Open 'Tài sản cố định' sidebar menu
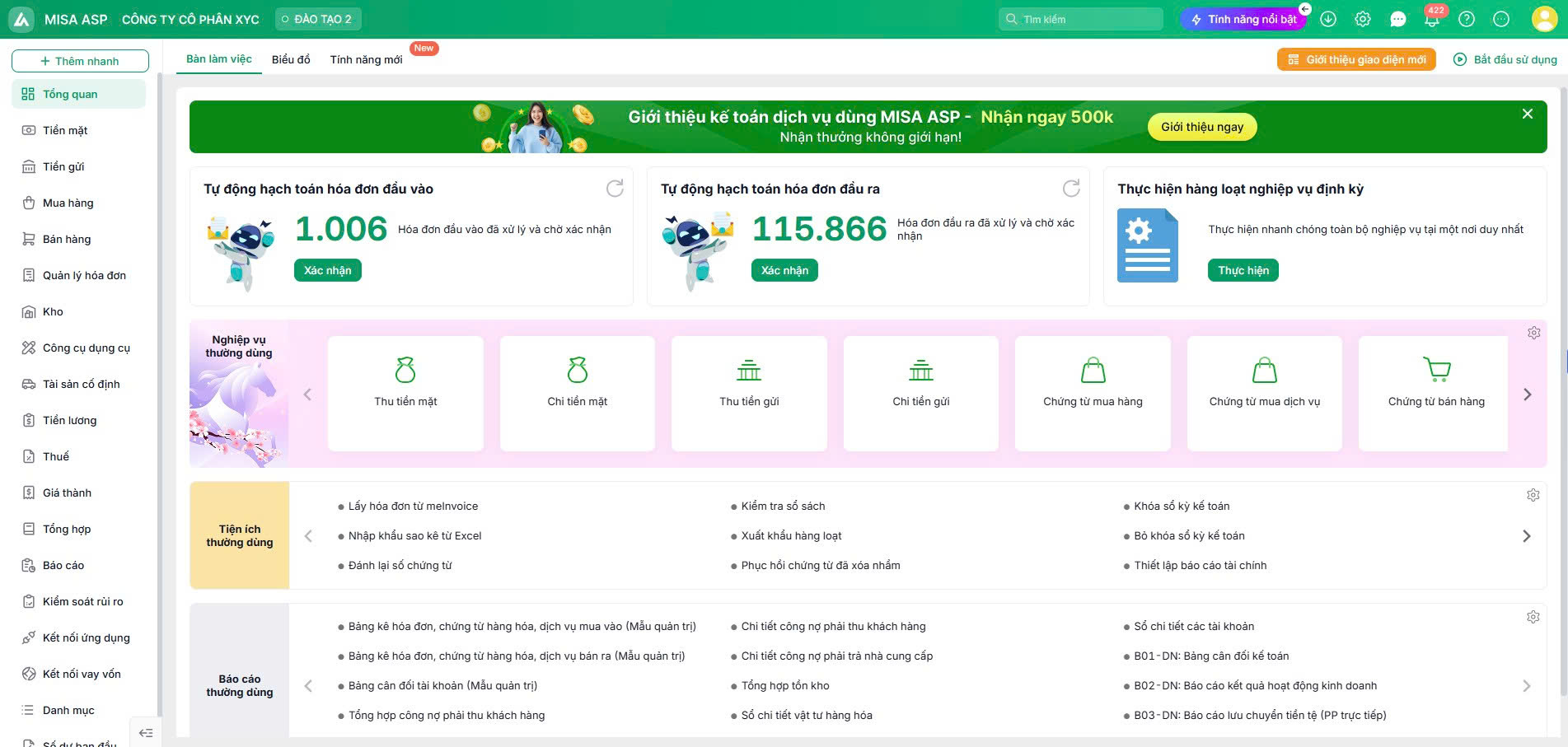This screenshot has height=747, width=1568. (79, 384)
